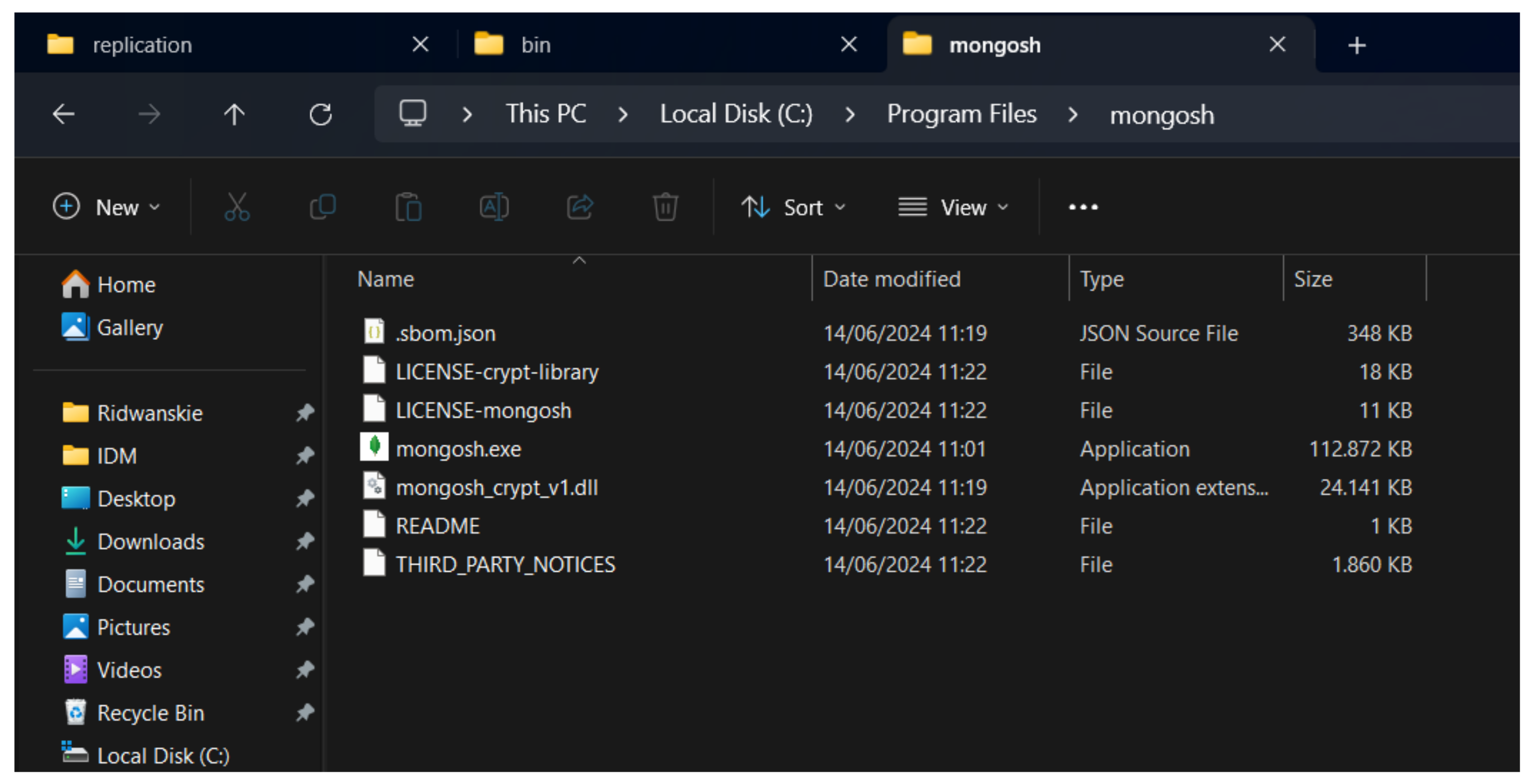Go up one folder level
The height and width of the screenshot is (784, 1532).
pyautogui.click(x=234, y=114)
